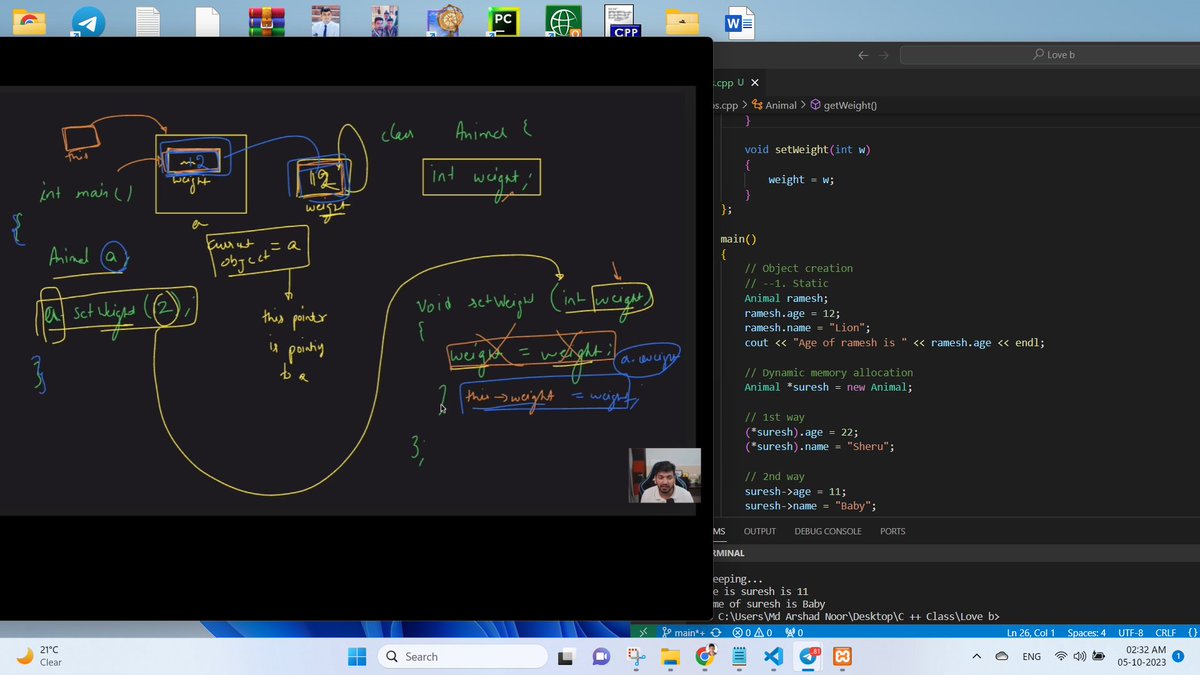Change indentation via 'Spaces: 4'

click(1086, 633)
